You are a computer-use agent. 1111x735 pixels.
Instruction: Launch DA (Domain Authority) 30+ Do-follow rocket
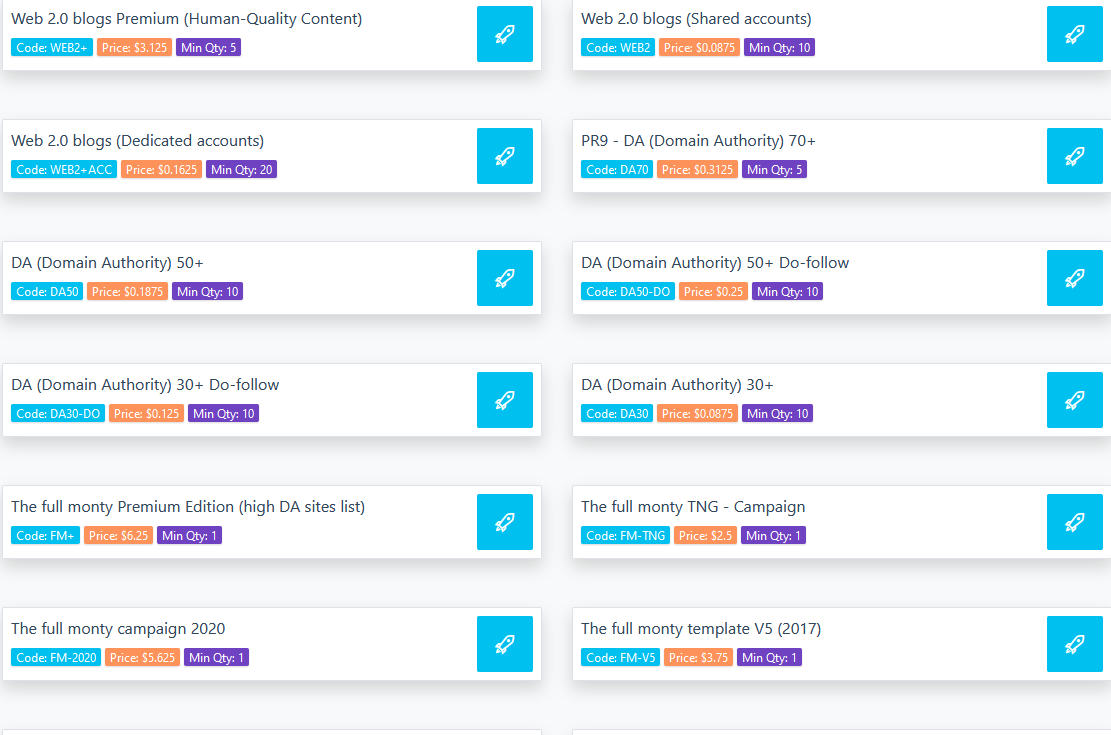pos(504,400)
